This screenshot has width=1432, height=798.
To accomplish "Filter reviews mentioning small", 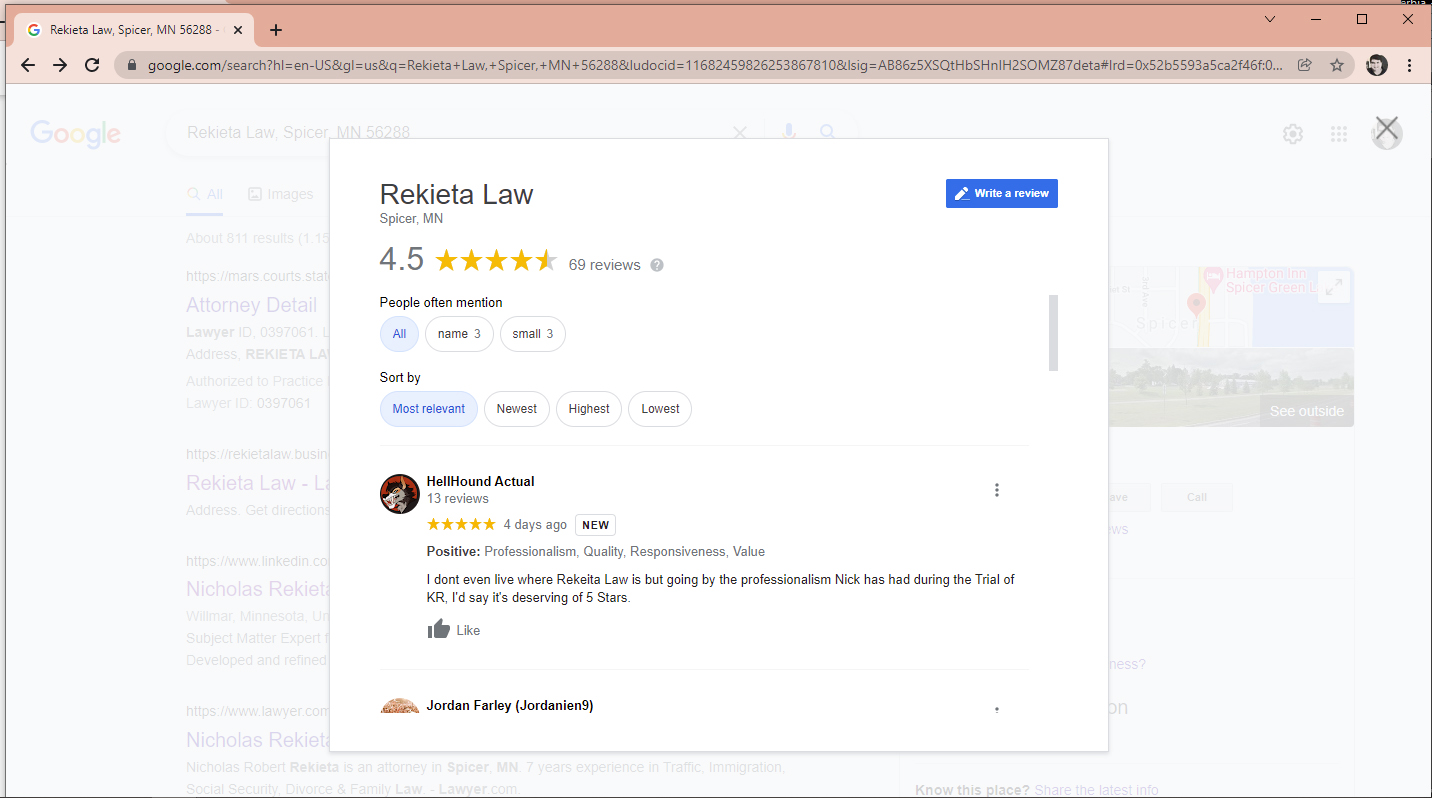I will pos(533,334).
